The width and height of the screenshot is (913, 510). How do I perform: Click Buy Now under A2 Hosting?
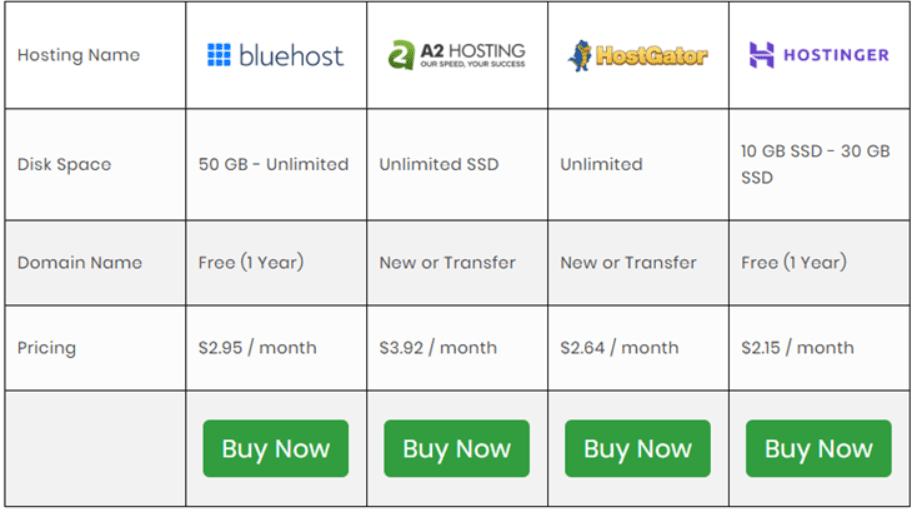click(456, 448)
